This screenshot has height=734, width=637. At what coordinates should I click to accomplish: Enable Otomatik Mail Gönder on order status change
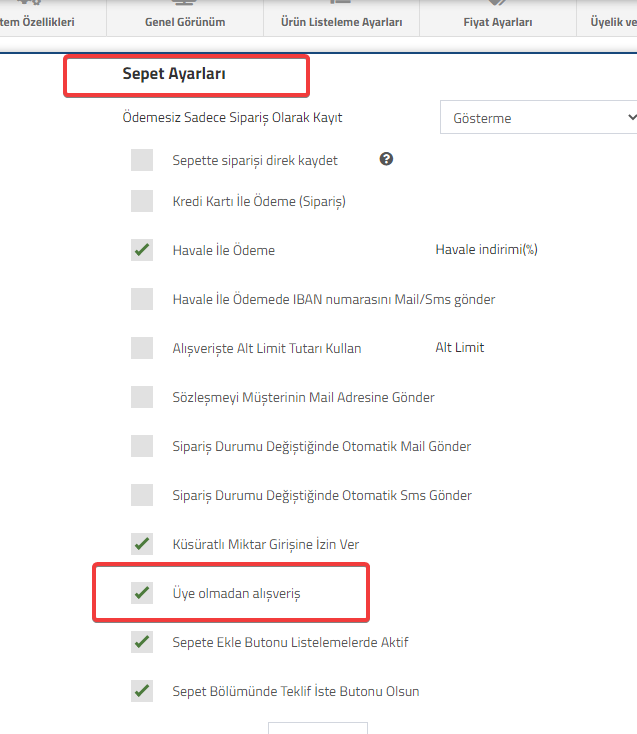(x=142, y=446)
